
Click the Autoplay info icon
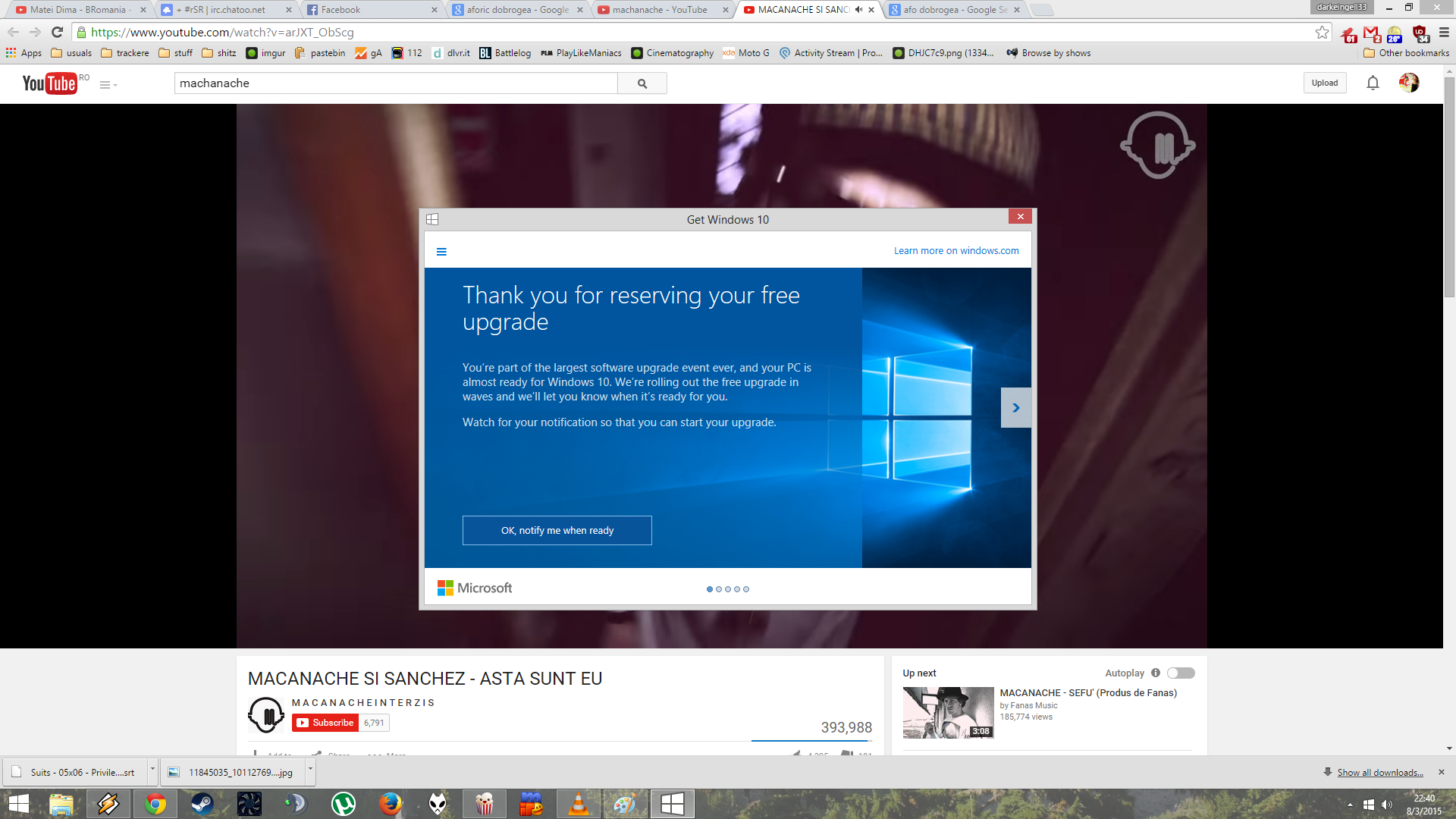click(x=1156, y=673)
